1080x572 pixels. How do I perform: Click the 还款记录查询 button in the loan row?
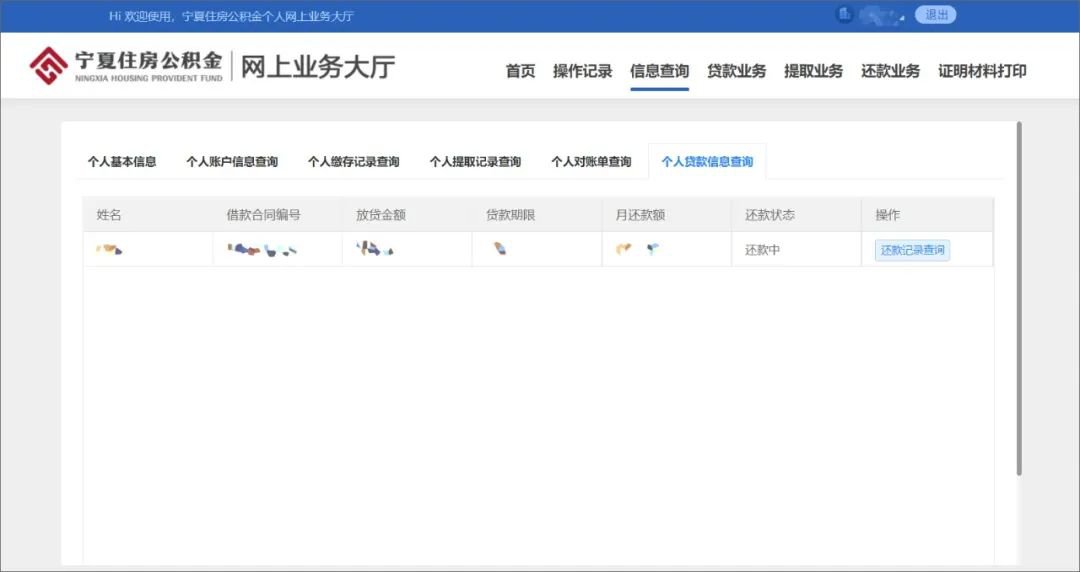click(x=912, y=250)
